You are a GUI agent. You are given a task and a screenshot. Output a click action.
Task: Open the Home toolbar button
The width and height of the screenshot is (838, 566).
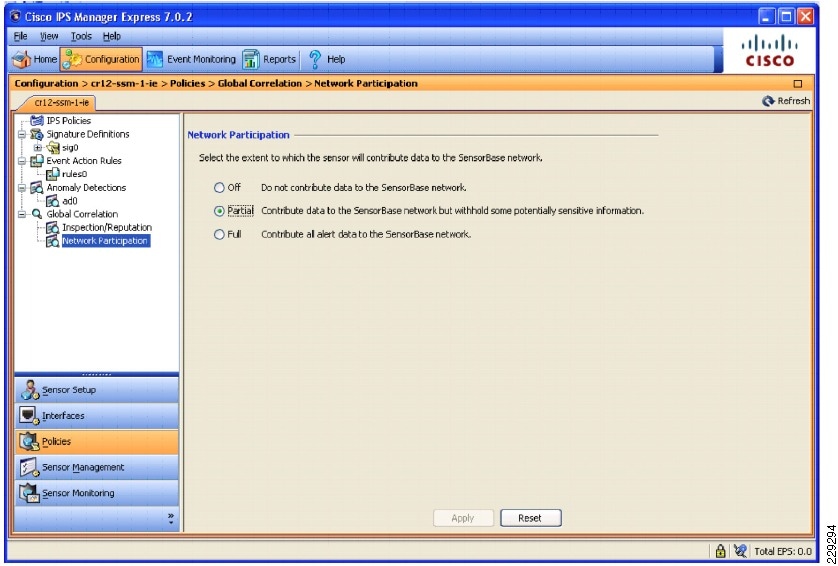[35, 59]
